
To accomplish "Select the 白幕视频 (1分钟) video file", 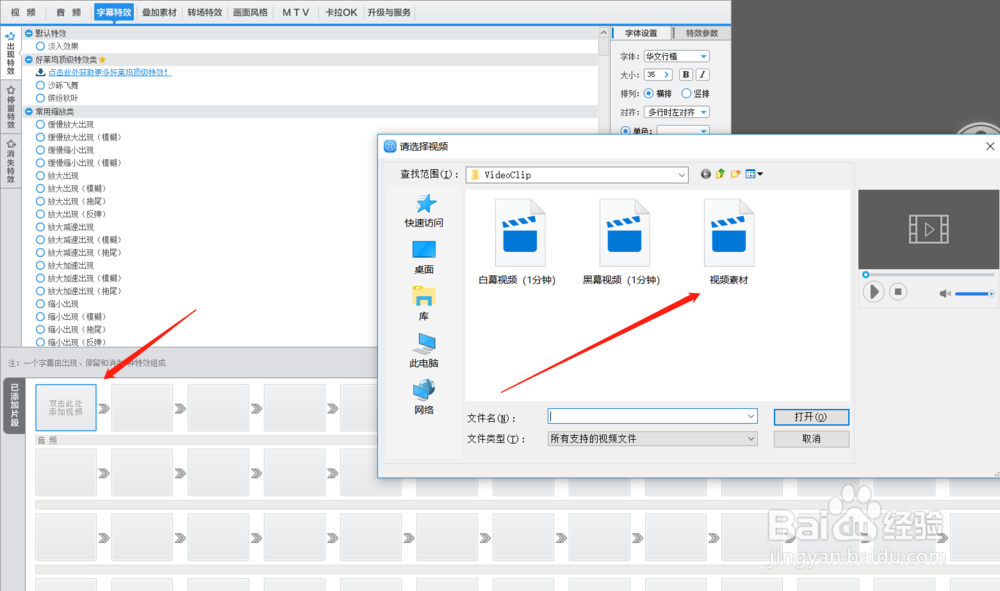I will pos(517,242).
